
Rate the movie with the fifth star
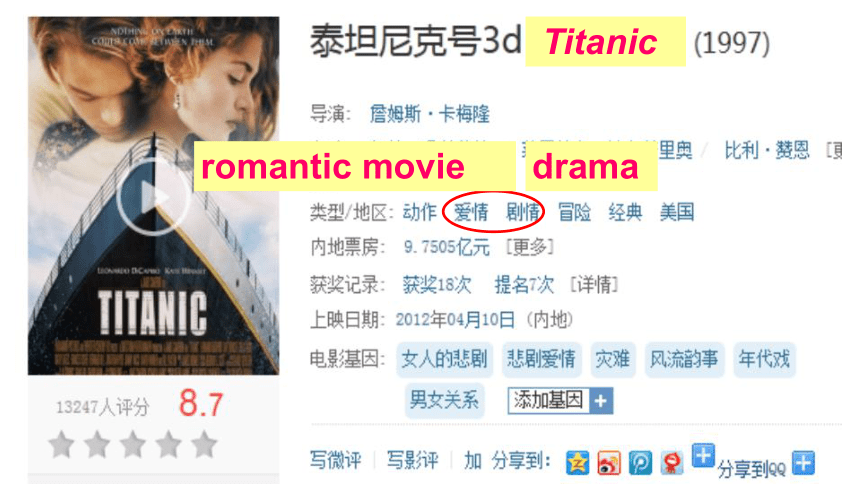[204, 444]
